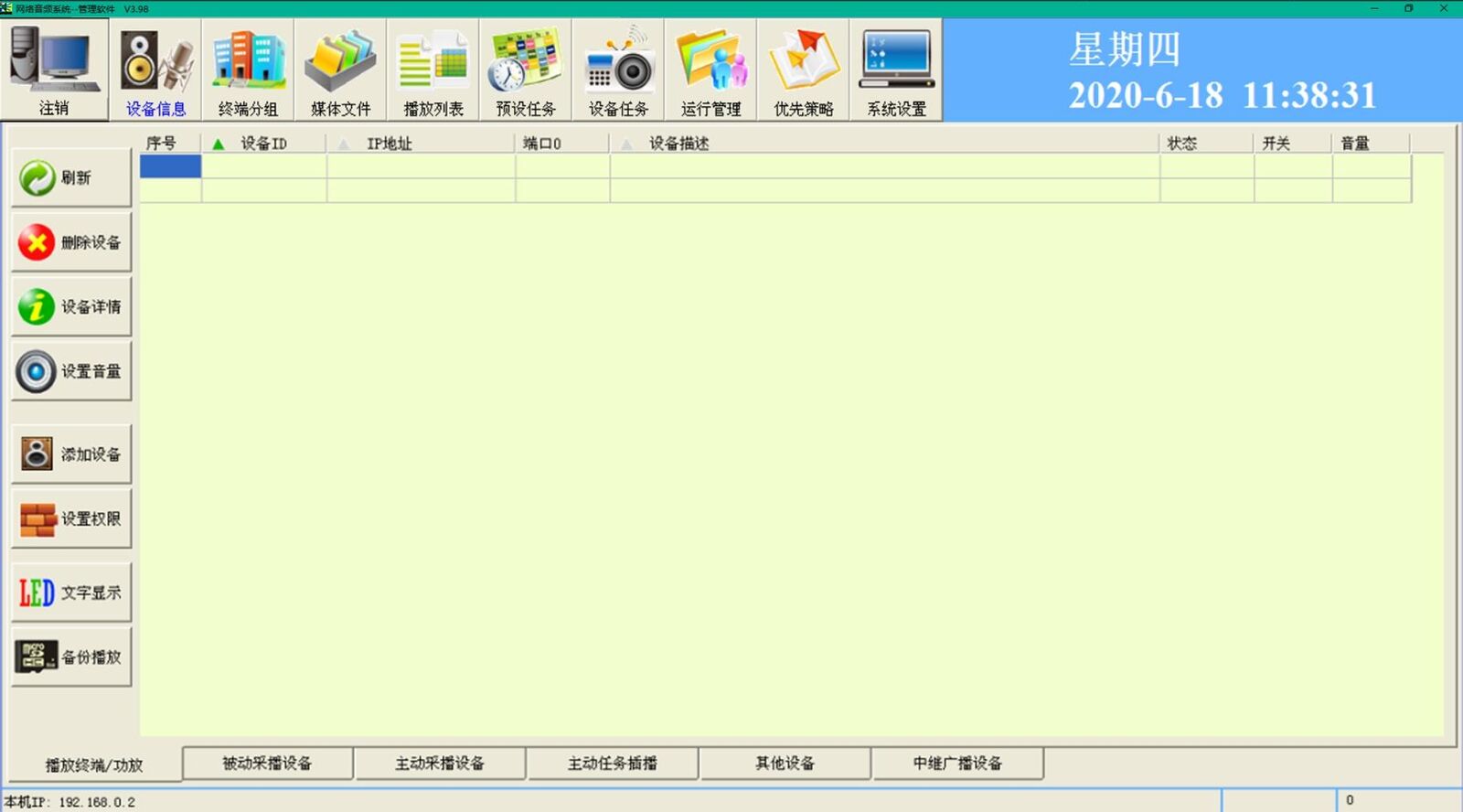Open 运行管理 run management
The image size is (1463, 812).
tap(710, 70)
